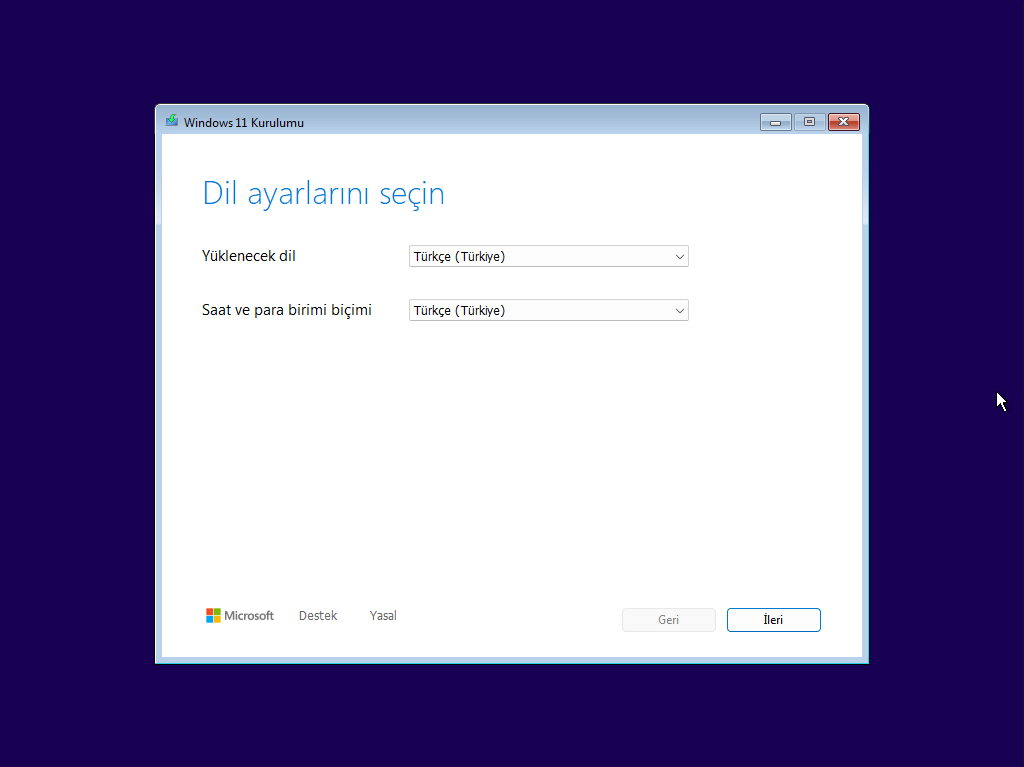
Task: Click the 'Saat ve para birimi biçimi' label
Action: pos(287,310)
